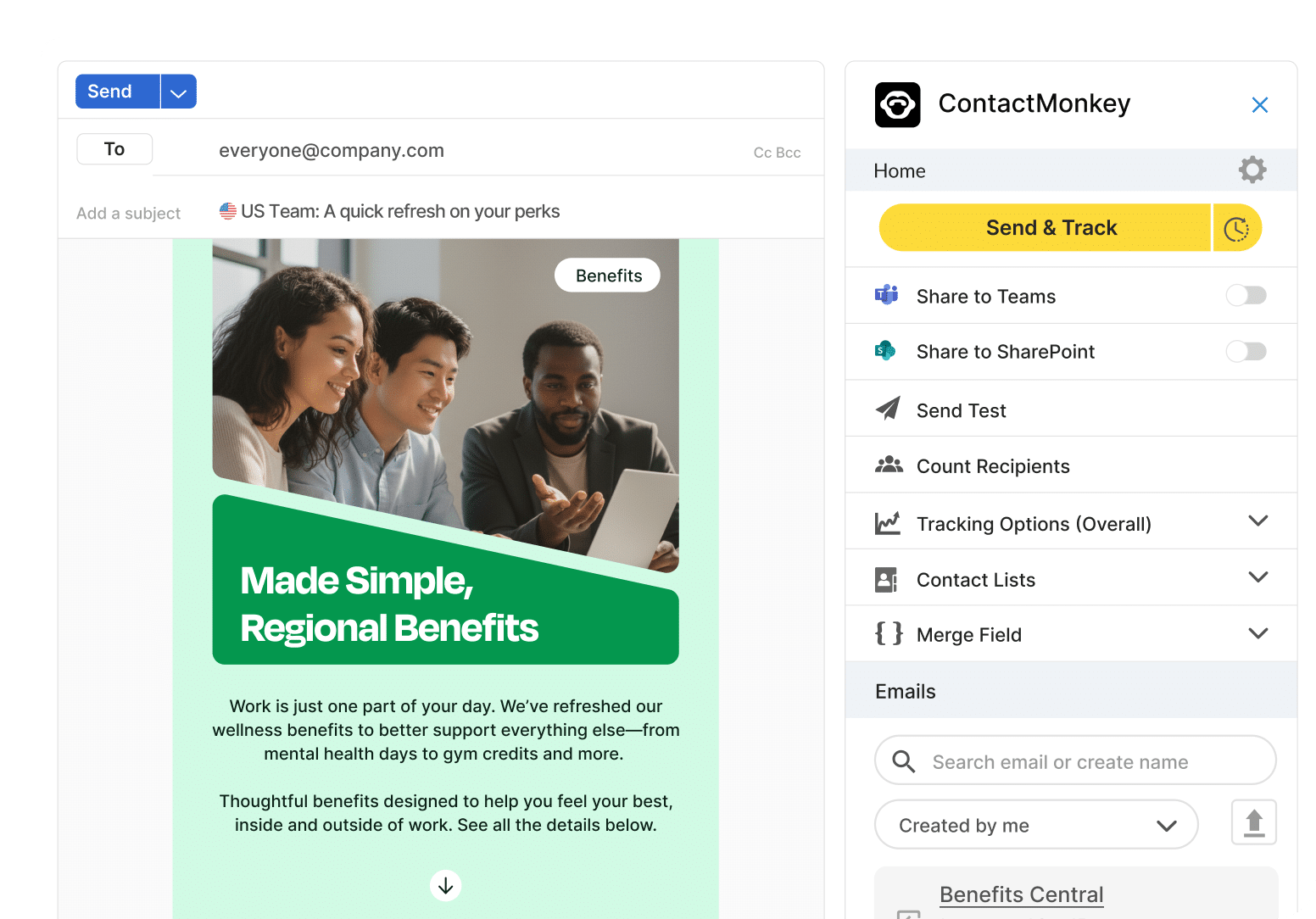Click the Search email or create name field

point(1075,760)
